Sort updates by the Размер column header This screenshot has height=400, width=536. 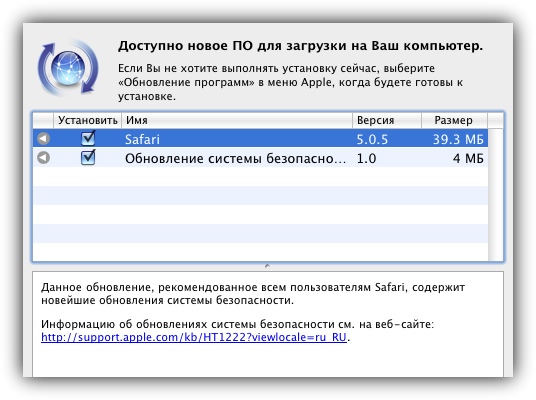tap(454, 120)
